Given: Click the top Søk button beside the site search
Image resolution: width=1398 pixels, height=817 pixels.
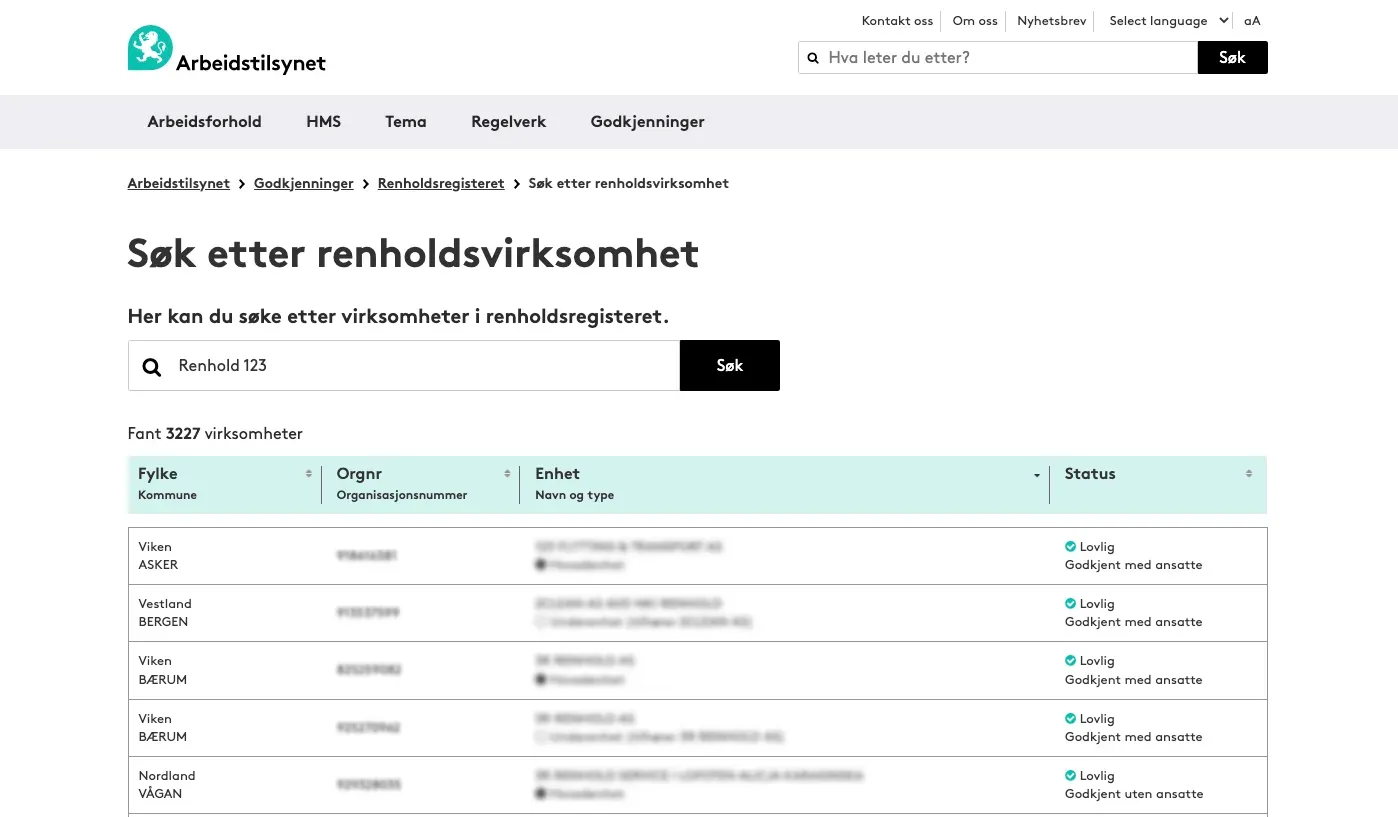Looking at the screenshot, I should (x=1232, y=58).
